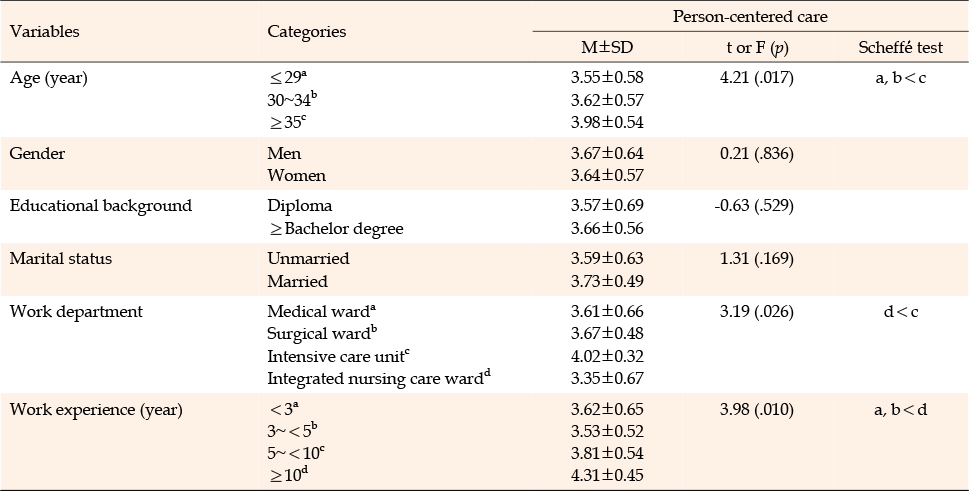Image resolution: width=969 pixels, height=491 pixels.
Task: Click the 'Categories' column header
Action: (307, 31)
